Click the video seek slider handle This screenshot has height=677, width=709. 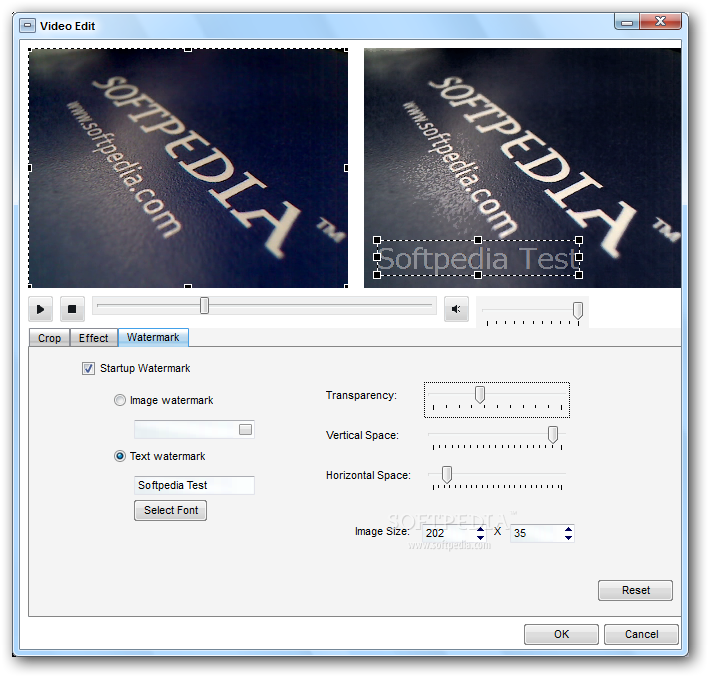204,305
